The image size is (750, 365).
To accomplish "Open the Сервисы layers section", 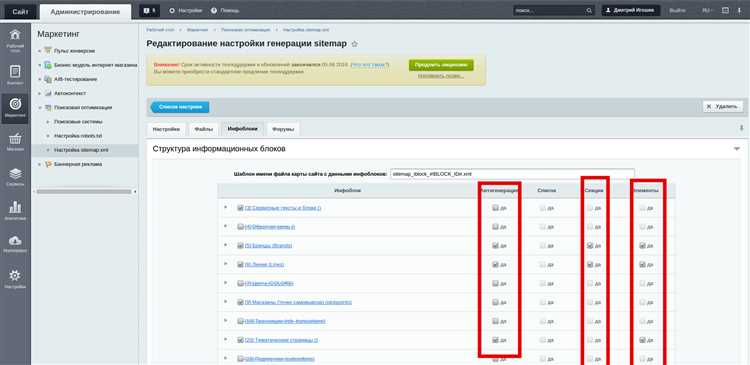I will [x=15, y=177].
